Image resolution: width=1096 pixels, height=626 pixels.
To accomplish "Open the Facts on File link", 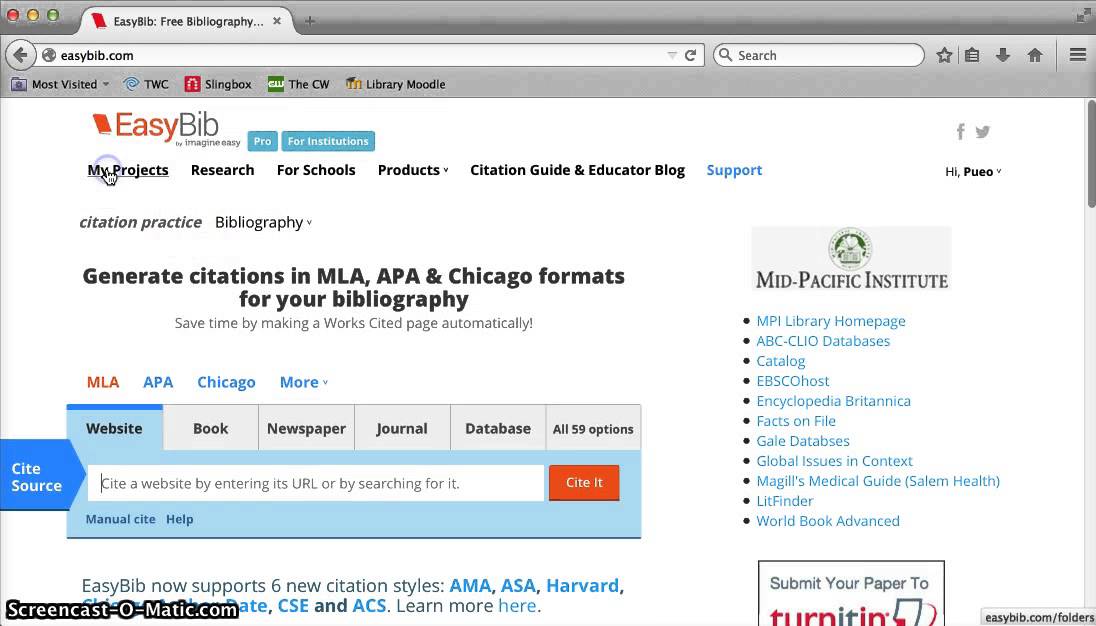I will 795,421.
